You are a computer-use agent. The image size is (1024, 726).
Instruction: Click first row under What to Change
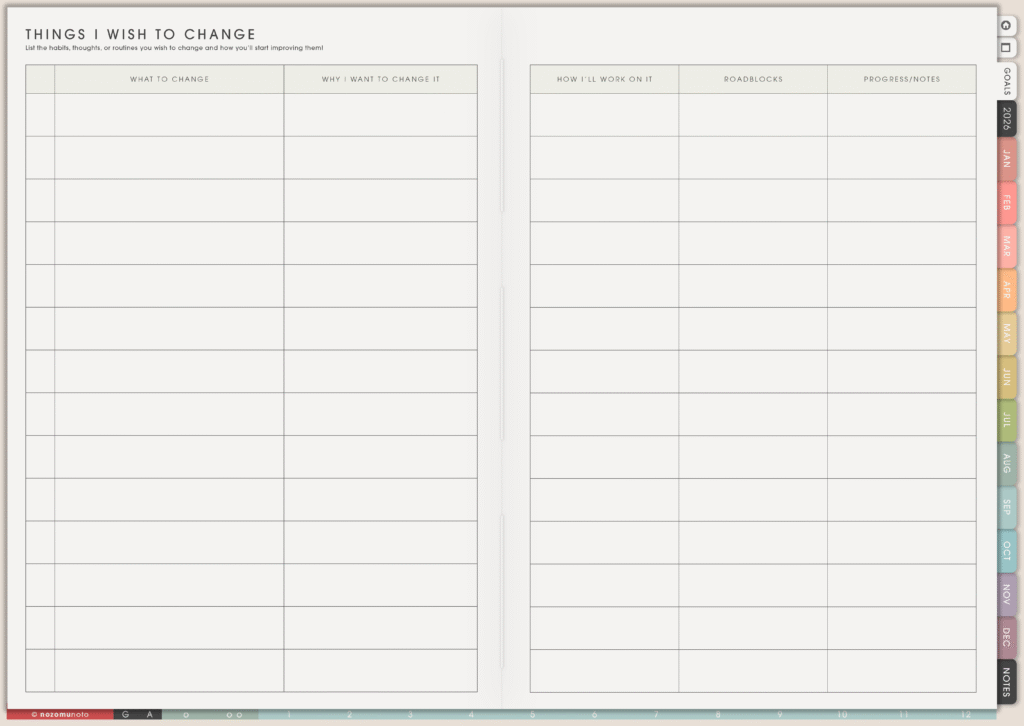169,115
